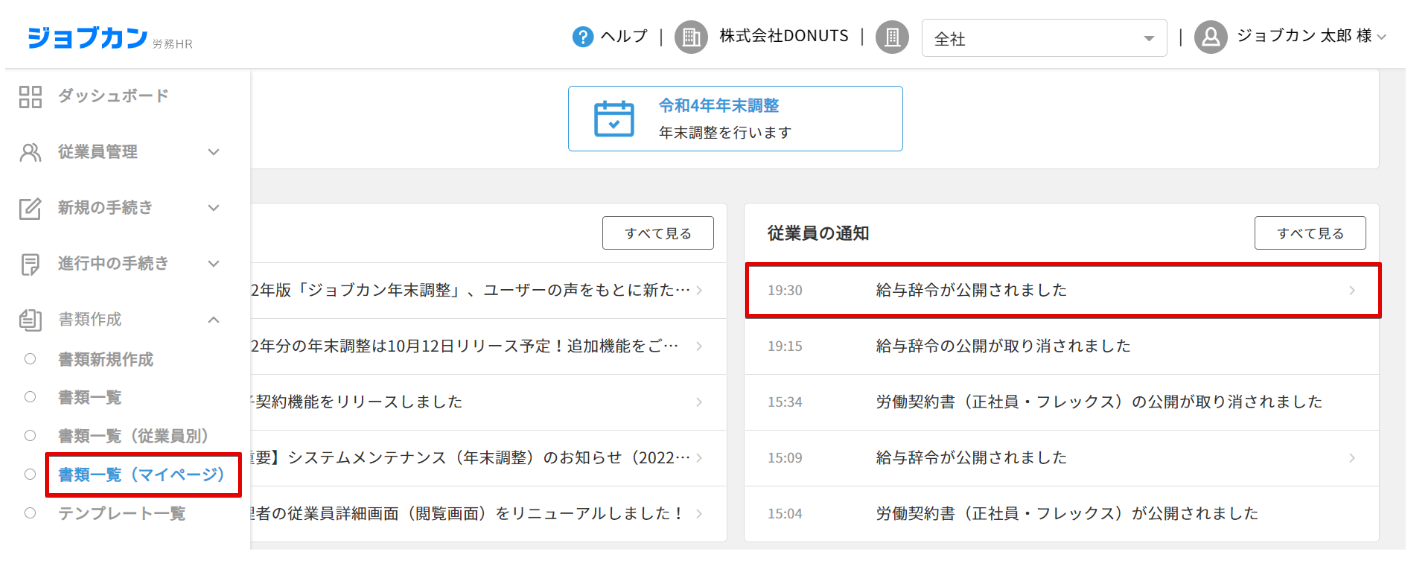
Task: Click the 新規の手続き pencil icon
Action: 31,209
